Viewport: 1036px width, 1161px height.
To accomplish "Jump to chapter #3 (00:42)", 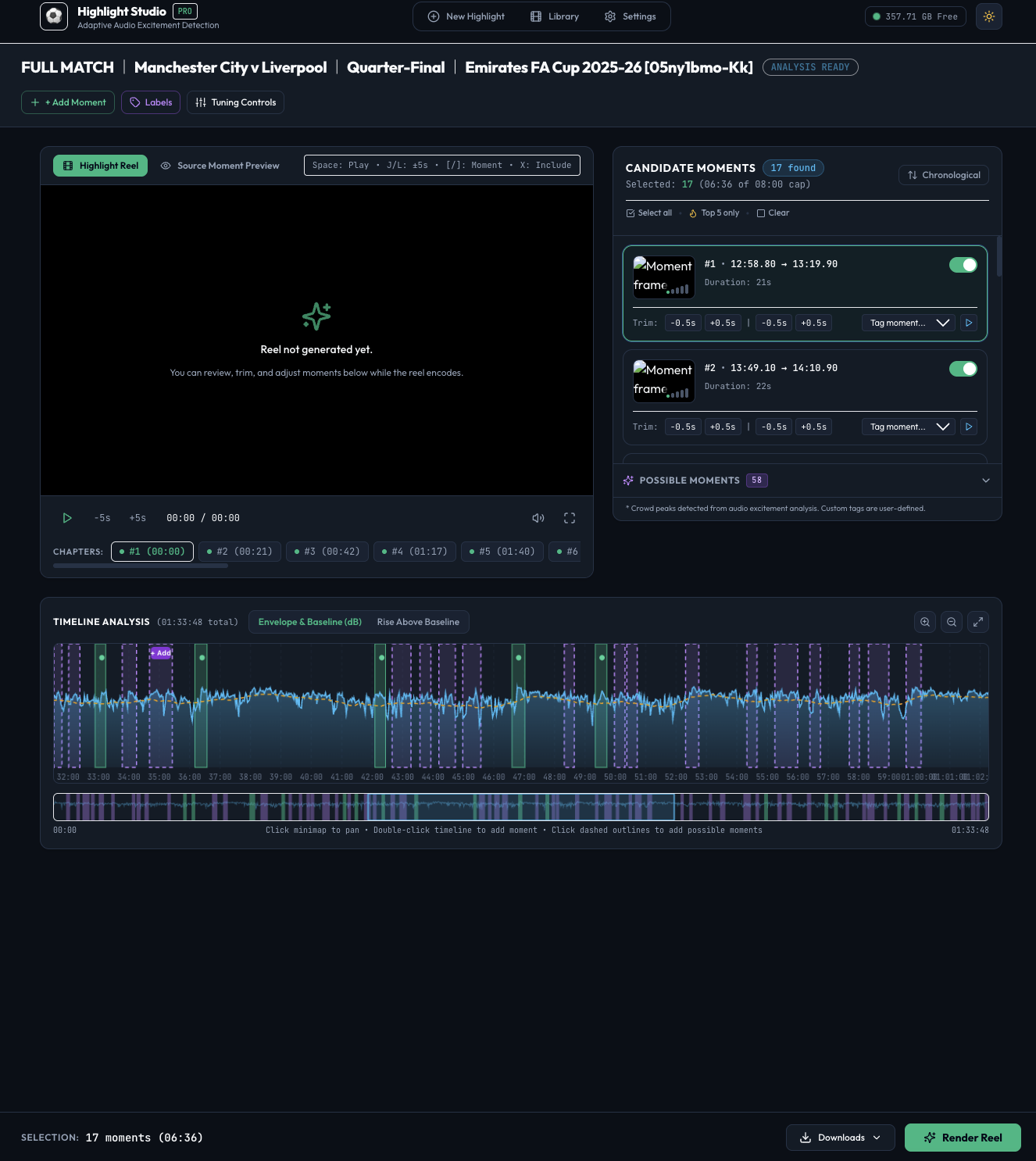I will [327, 552].
